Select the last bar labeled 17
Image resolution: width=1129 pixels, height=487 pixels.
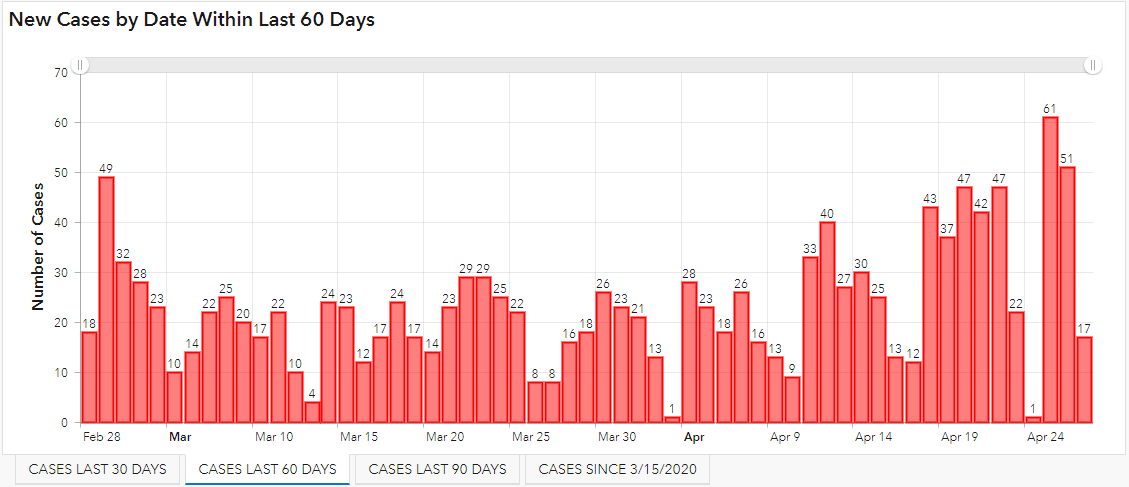[x=1084, y=380]
